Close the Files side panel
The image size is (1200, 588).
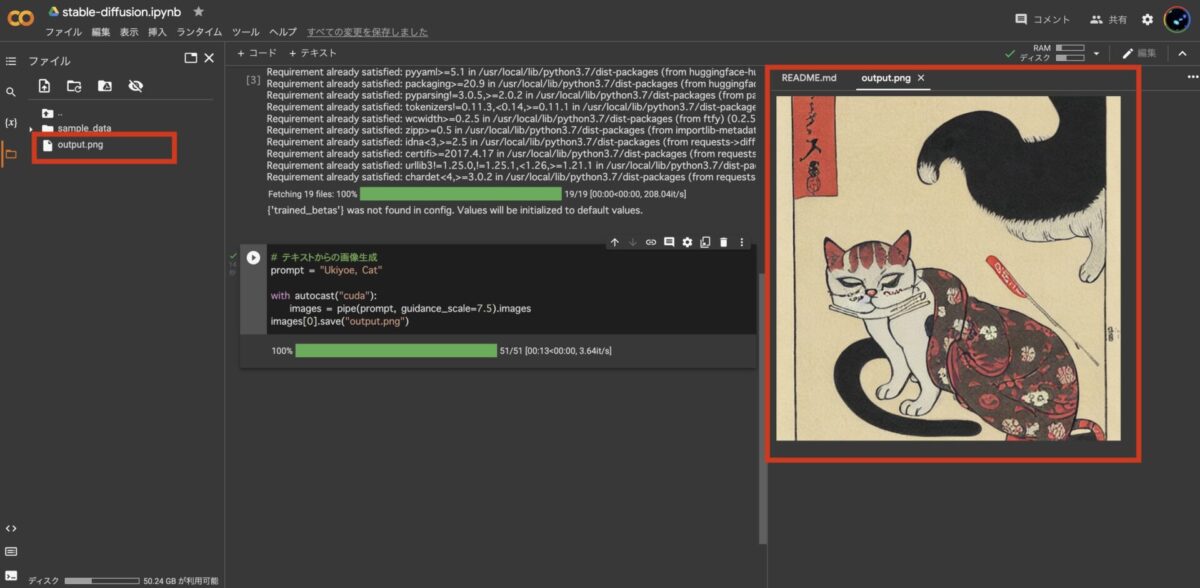tap(209, 58)
